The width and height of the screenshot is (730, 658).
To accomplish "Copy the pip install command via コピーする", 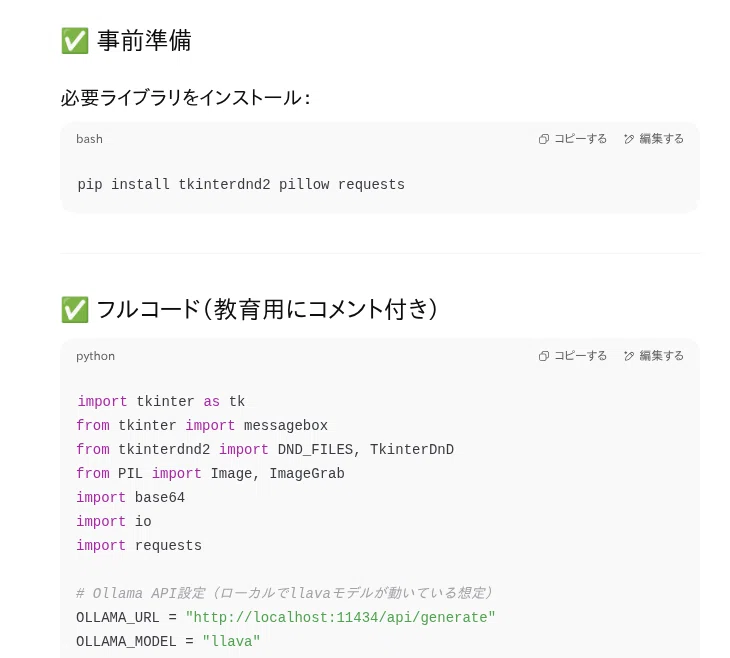I will coord(580,139).
